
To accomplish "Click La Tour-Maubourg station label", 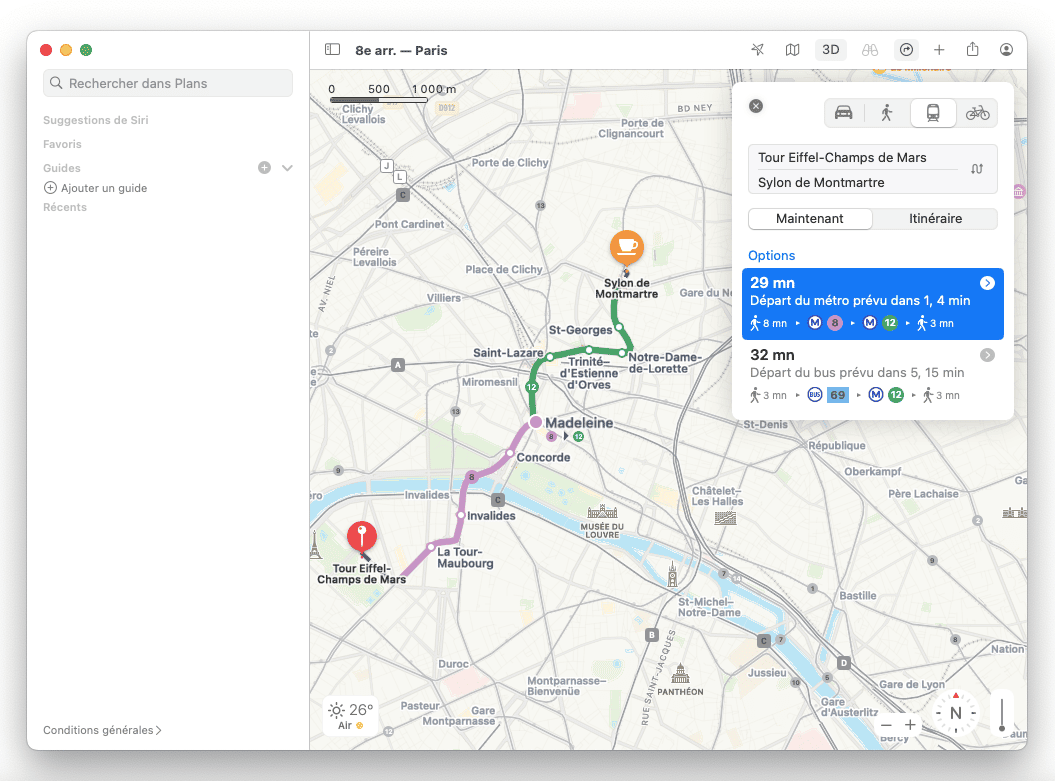I will [x=465, y=558].
